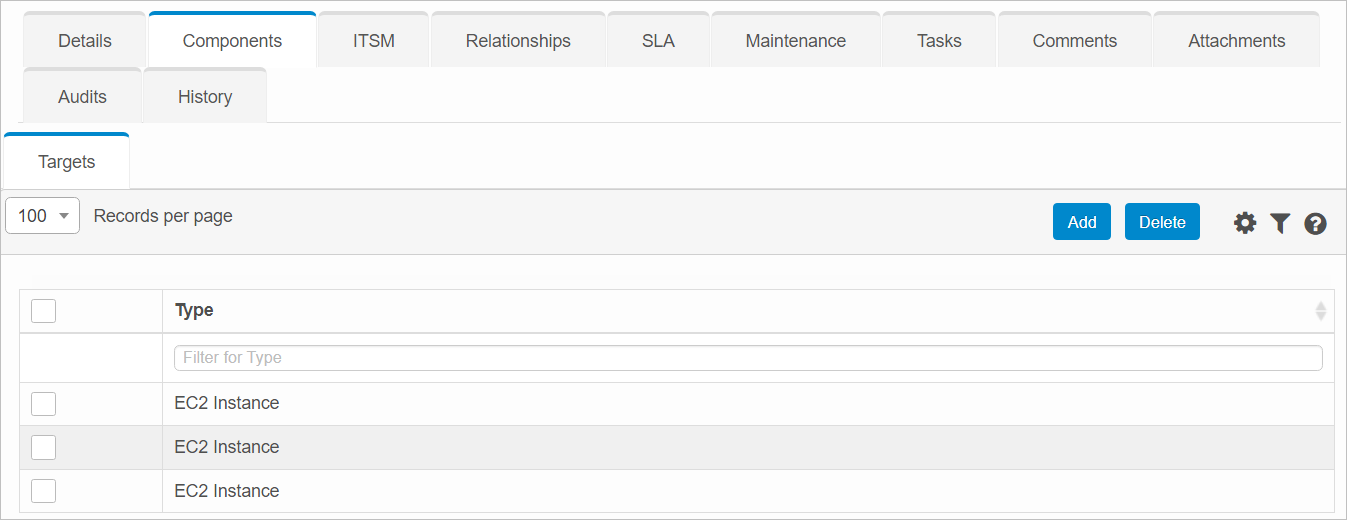Click the Add button

point(1081,222)
